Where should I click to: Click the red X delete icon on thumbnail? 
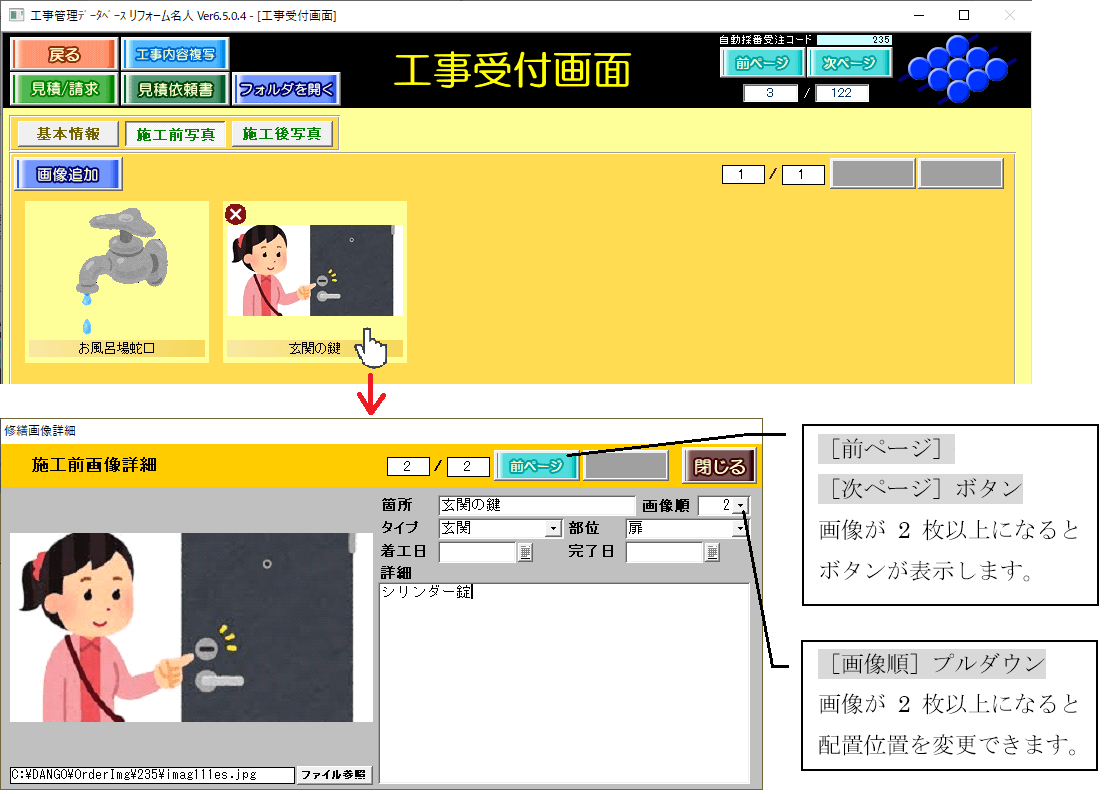point(235,214)
